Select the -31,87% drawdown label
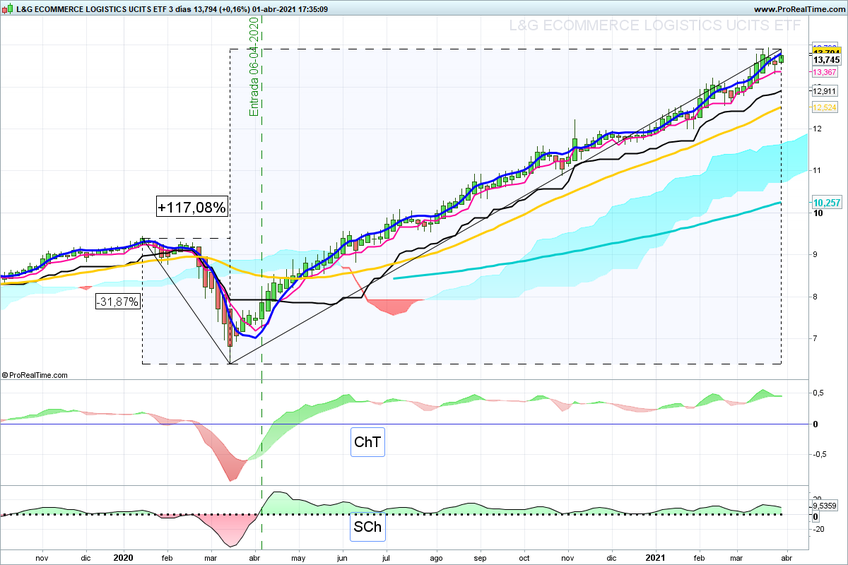Screen dimensions: 848x565 [x=118, y=301]
